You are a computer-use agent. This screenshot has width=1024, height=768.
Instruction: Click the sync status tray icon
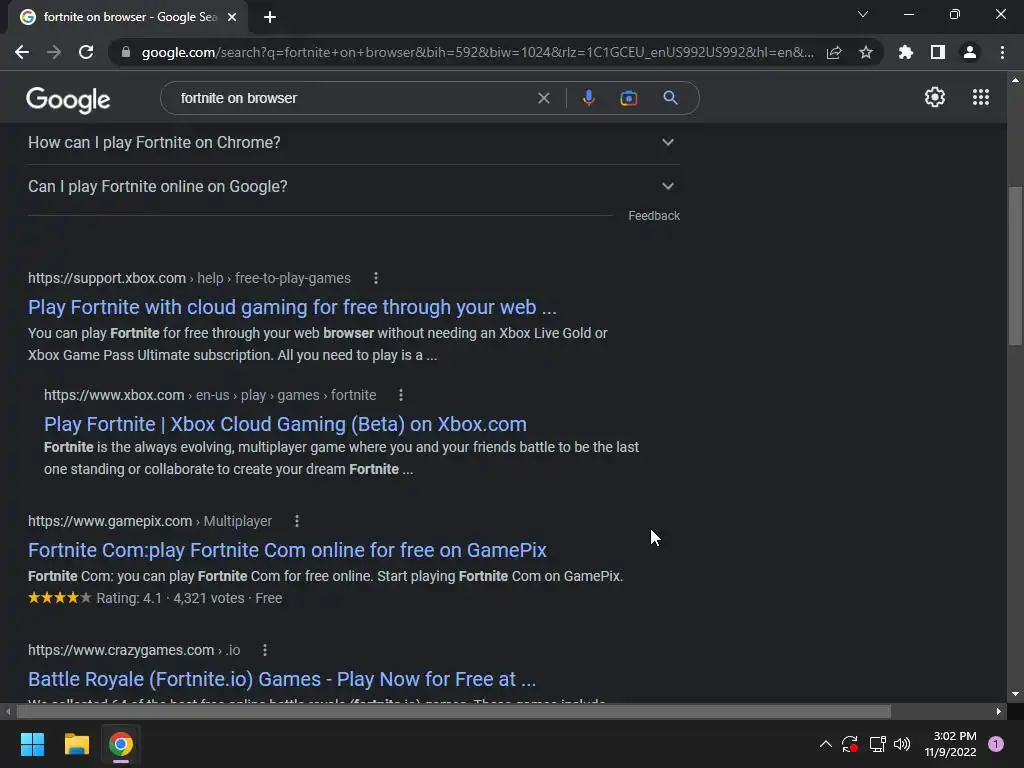[850, 744]
